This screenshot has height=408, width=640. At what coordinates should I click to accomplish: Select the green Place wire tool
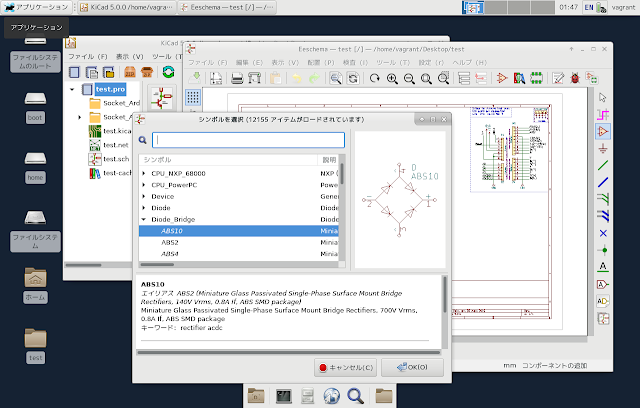coord(603,165)
